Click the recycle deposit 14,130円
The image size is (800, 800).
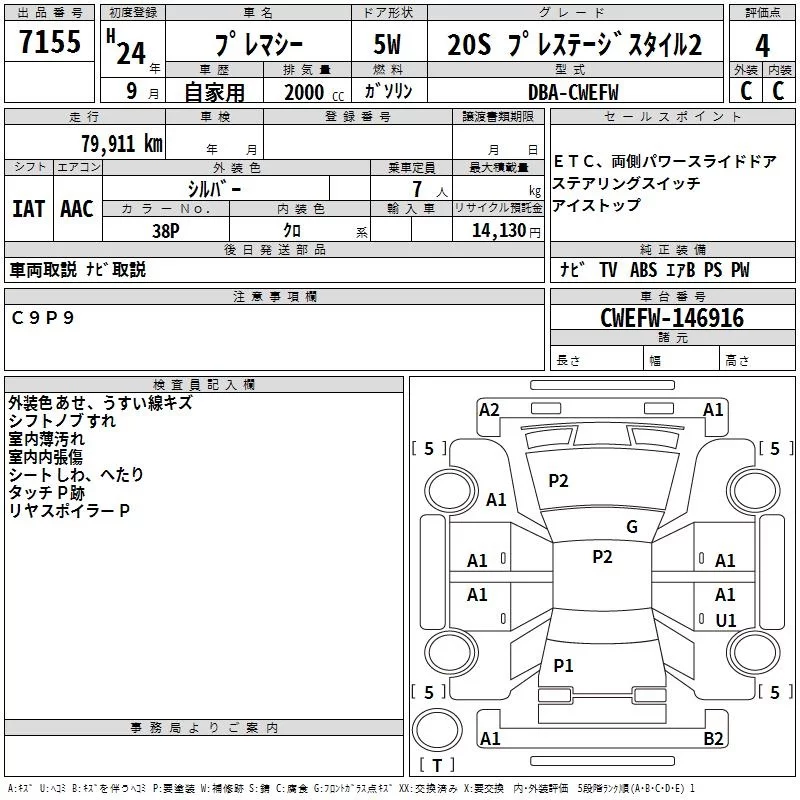pyautogui.click(x=506, y=231)
